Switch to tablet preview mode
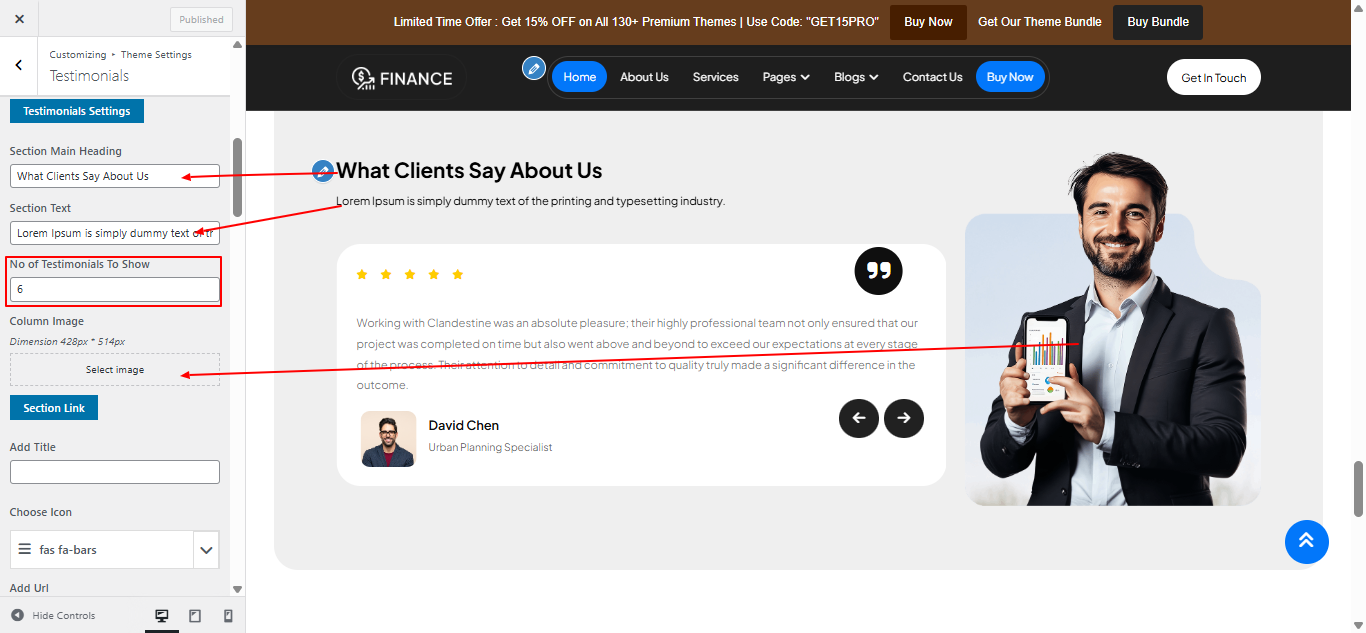1366x633 pixels. click(195, 616)
